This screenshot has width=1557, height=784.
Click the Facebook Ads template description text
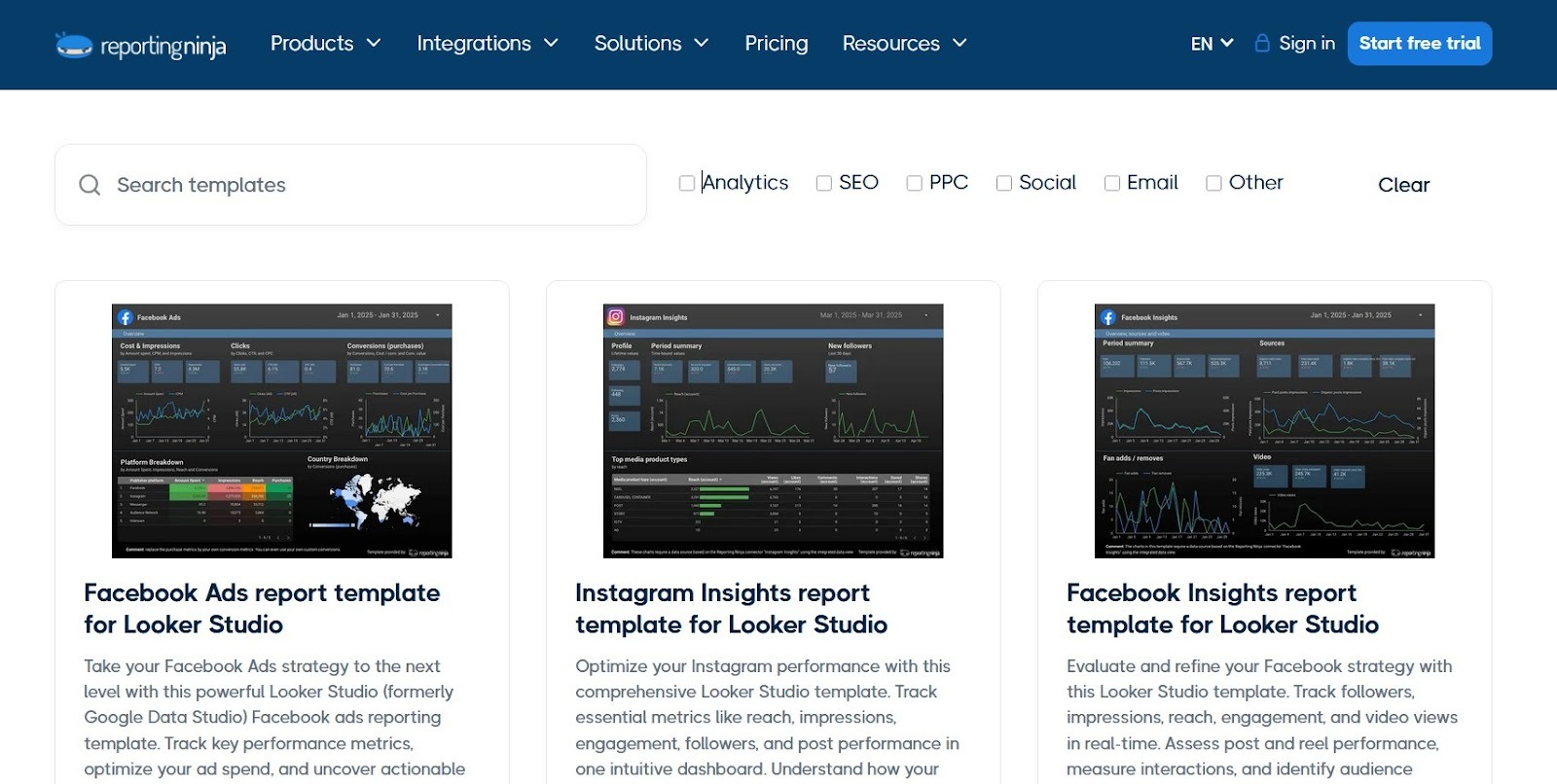coord(274,718)
